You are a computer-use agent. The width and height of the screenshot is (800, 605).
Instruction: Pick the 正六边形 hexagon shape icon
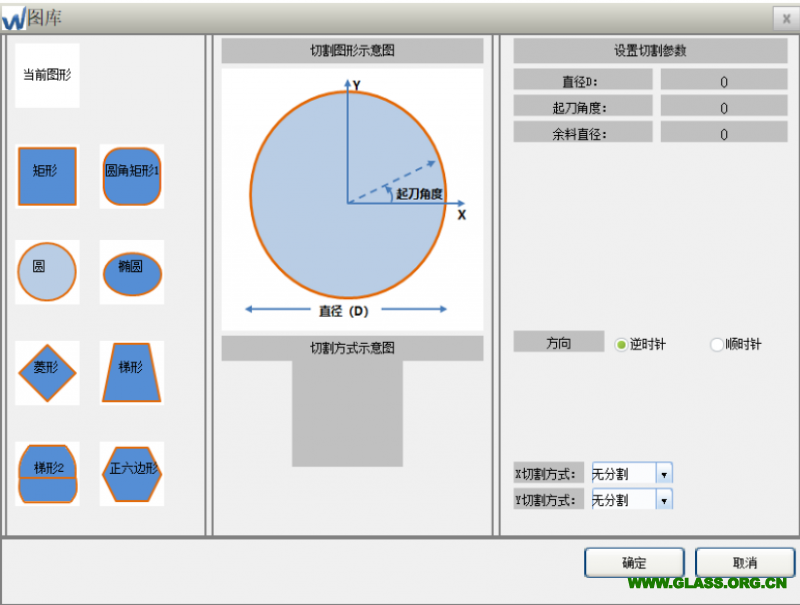[132, 473]
